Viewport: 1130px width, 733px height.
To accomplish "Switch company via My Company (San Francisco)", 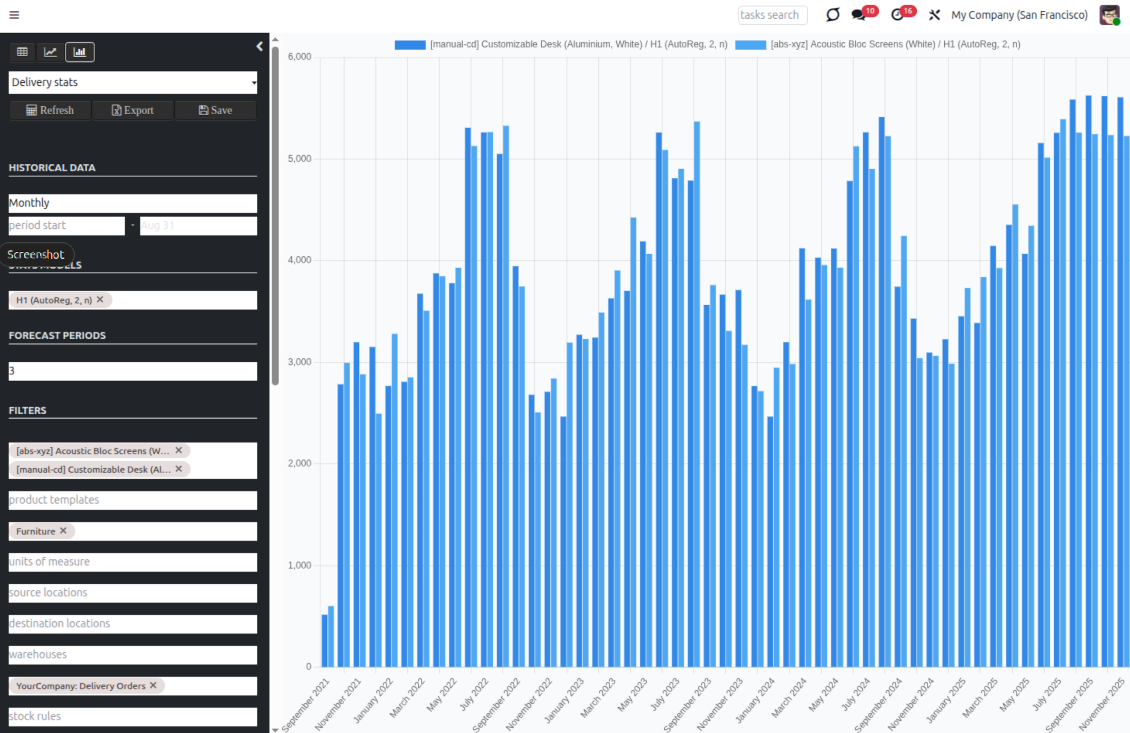I will [1019, 15].
